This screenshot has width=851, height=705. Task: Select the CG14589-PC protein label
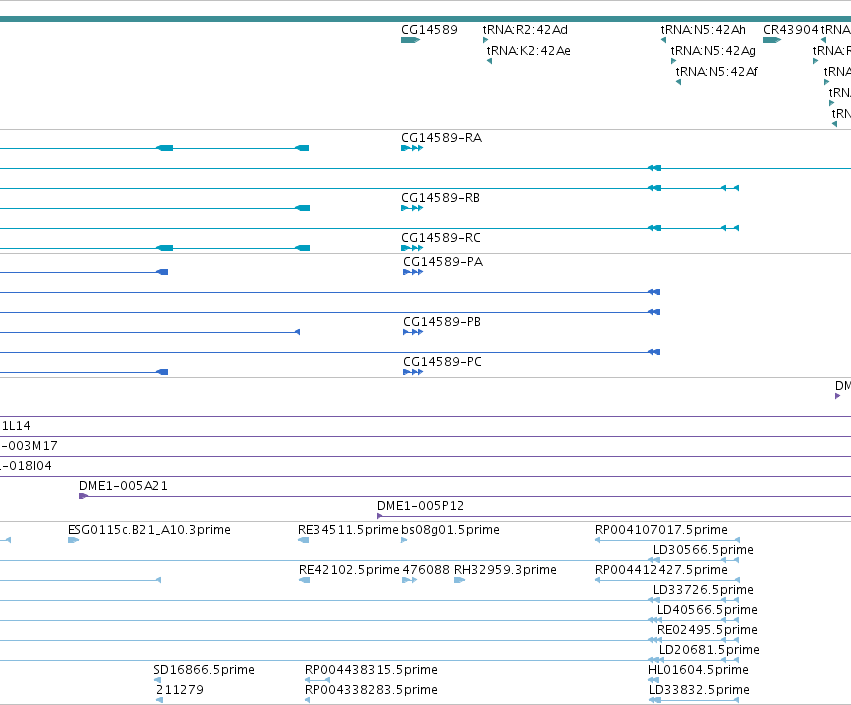tap(442, 362)
